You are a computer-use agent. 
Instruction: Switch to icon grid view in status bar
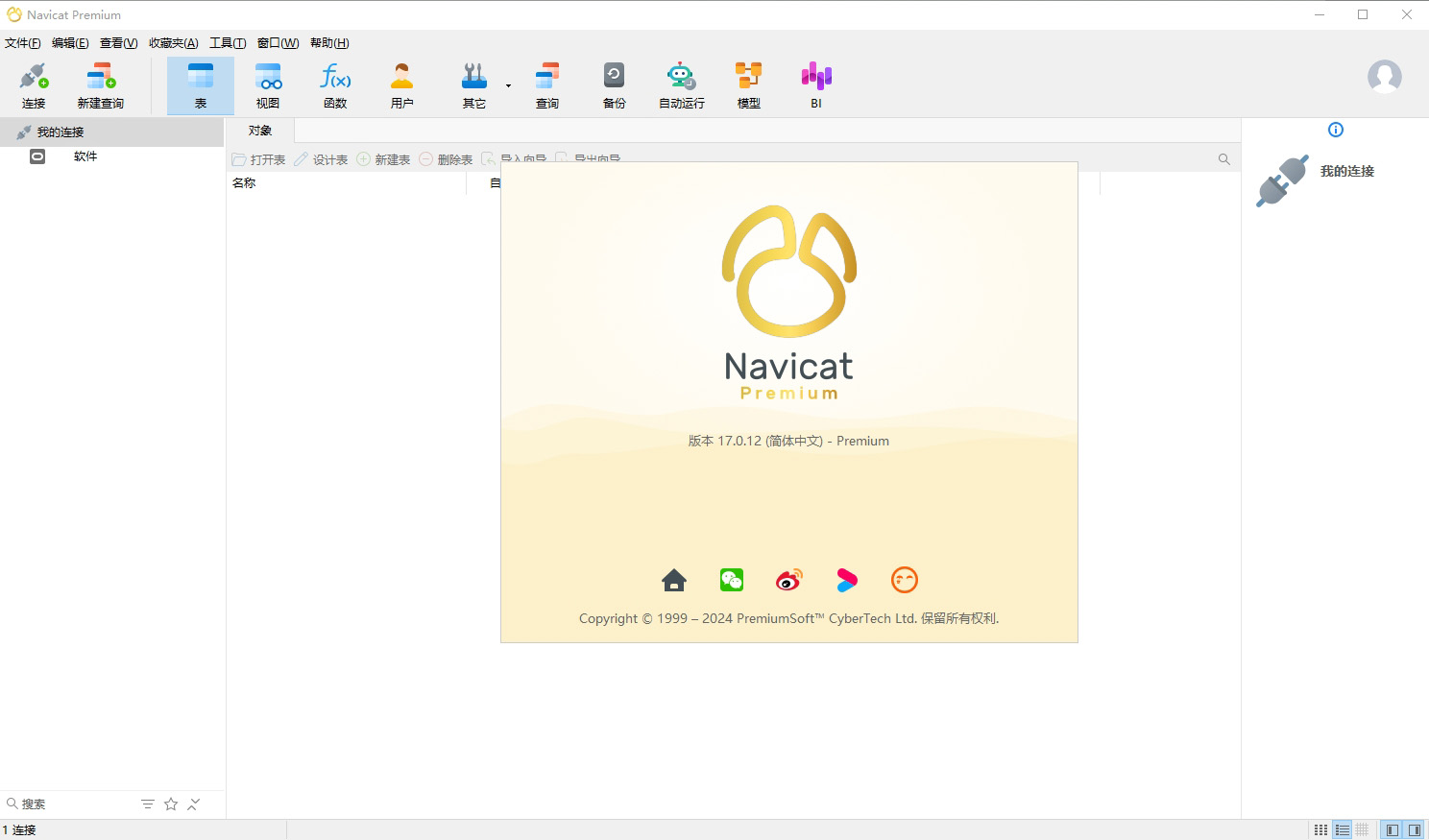pyautogui.click(x=1321, y=830)
